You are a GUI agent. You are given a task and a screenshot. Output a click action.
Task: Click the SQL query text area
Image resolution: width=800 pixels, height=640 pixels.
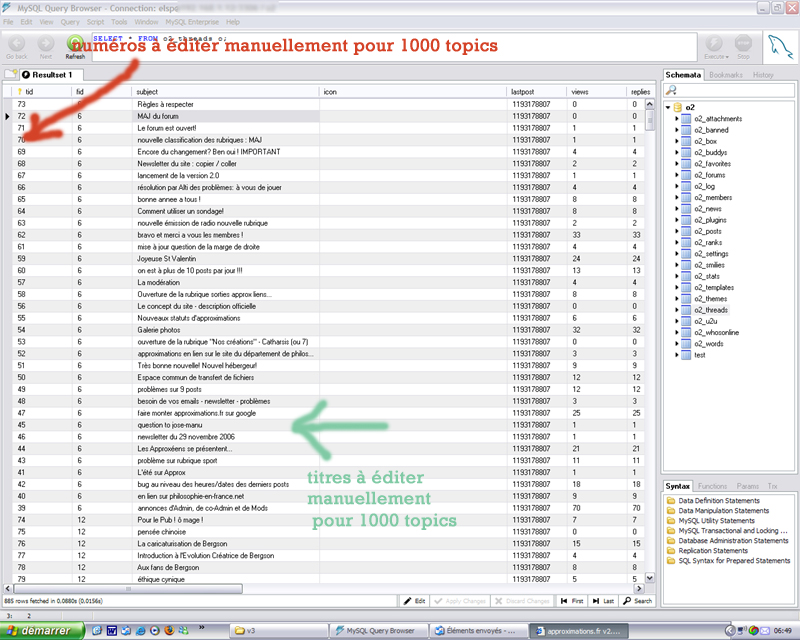[x=394, y=47]
